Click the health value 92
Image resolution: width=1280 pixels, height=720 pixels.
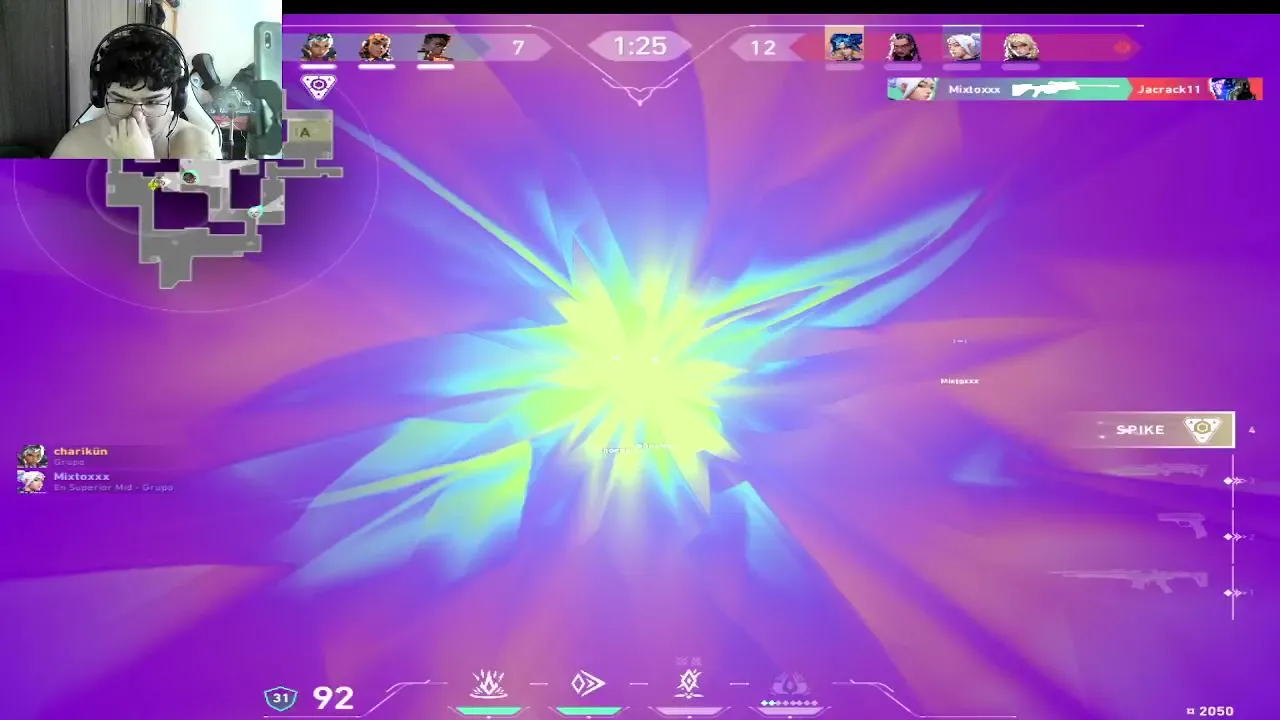[x=333, y=697]
